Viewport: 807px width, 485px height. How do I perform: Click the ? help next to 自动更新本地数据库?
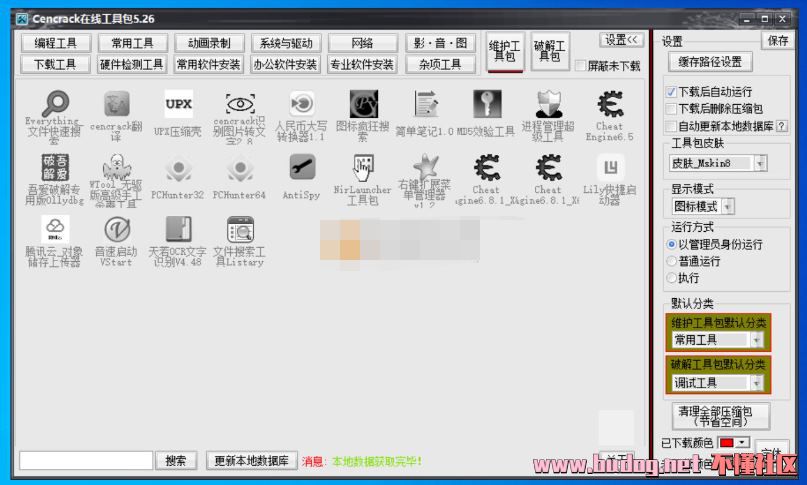coord(781,126)
